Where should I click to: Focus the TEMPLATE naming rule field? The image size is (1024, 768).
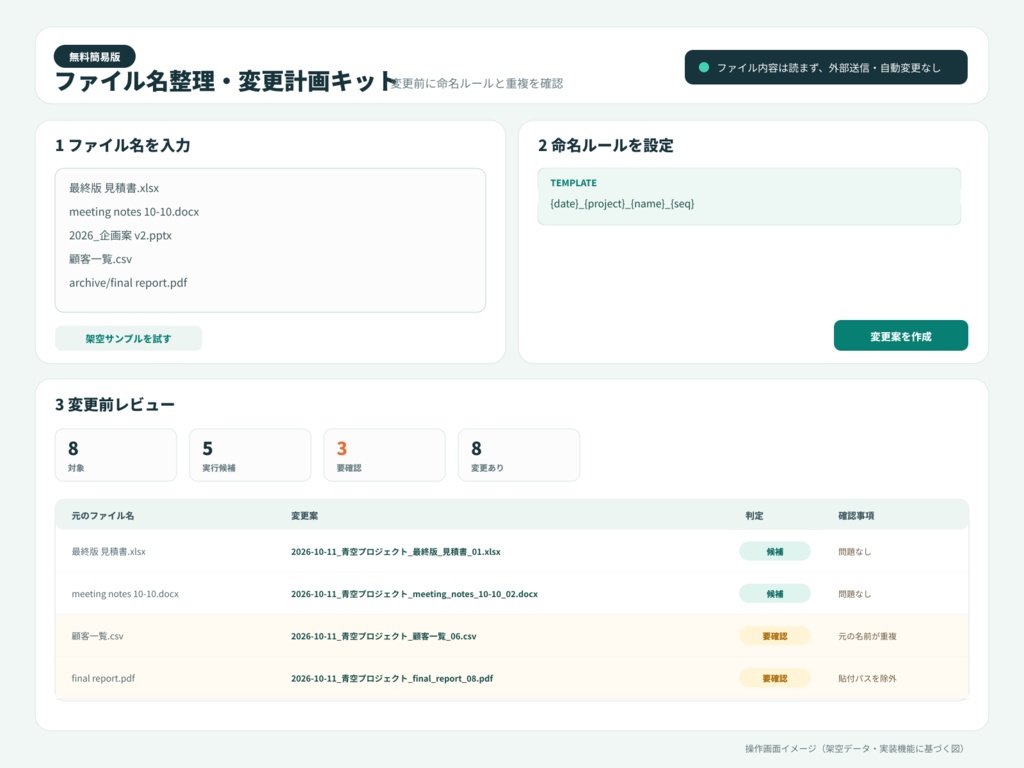(x=749, y=197)
